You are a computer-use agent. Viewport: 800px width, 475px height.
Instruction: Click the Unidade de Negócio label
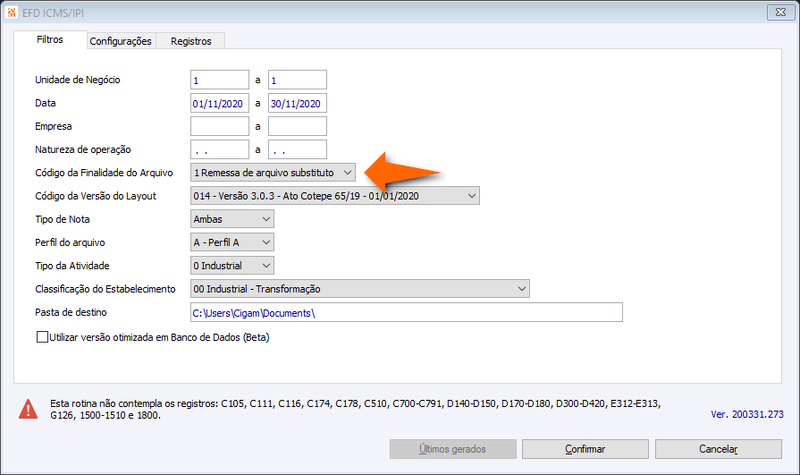(78, 80)
